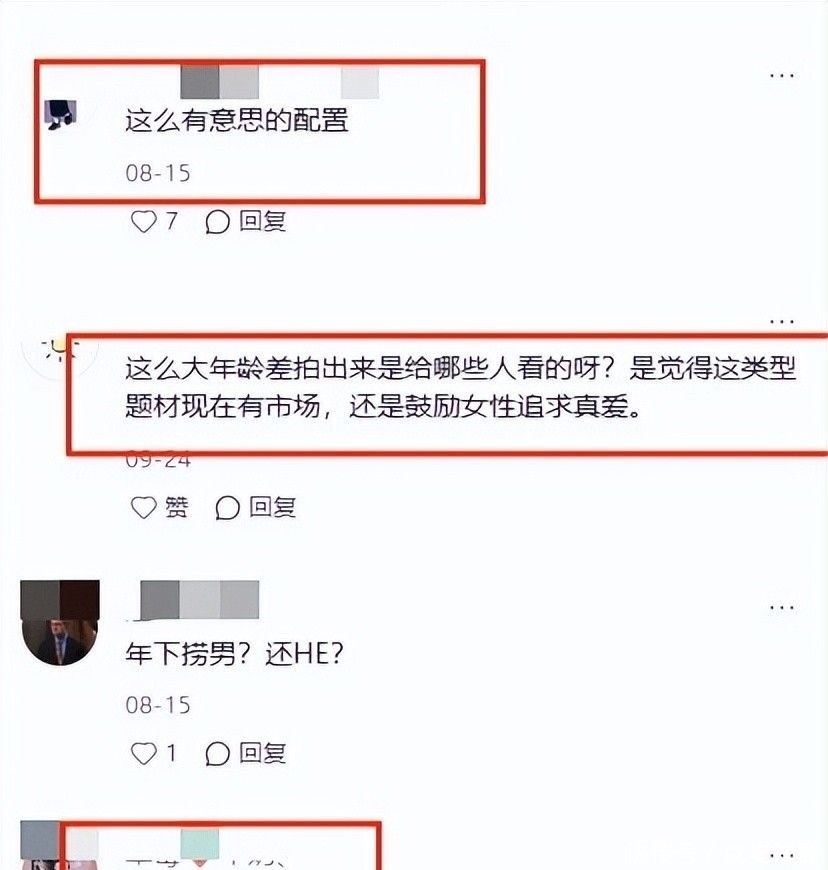Click reply bubble icon under the 09-24 comment
Image resolution: width=828 pixels, height=870 pixels.
[228, 508]
